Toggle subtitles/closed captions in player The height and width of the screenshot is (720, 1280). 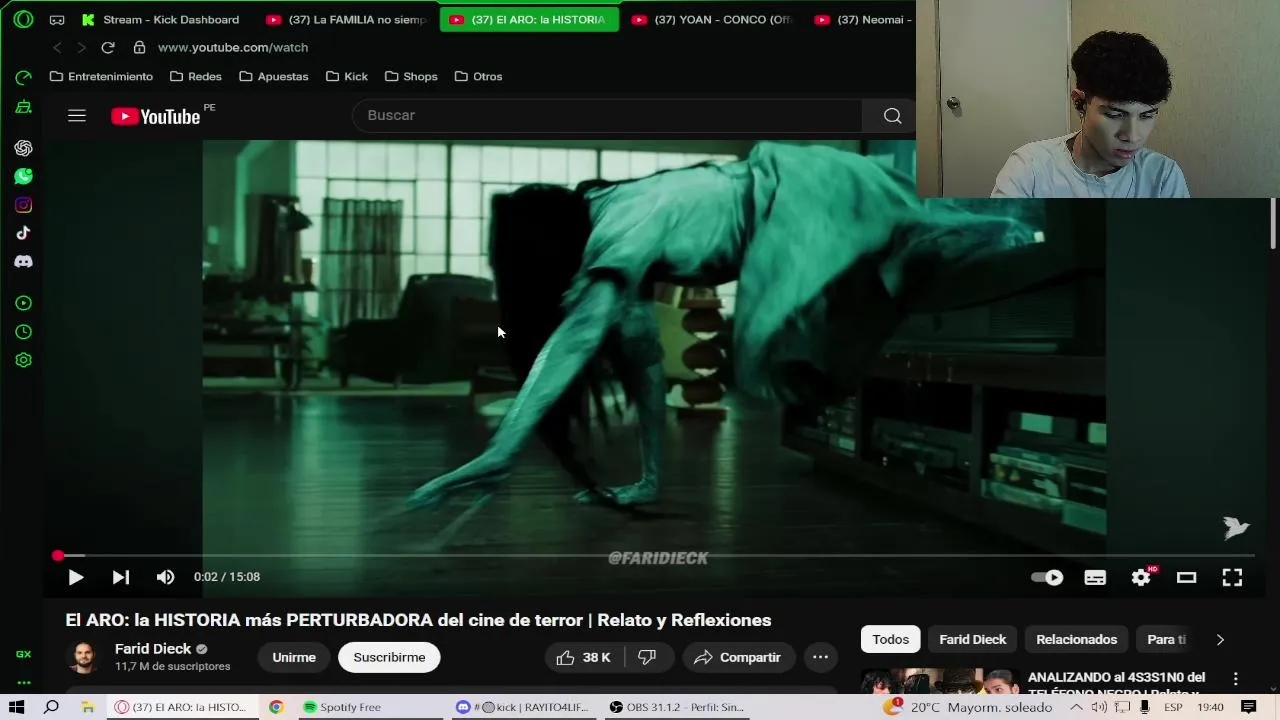click(1095, 577)
